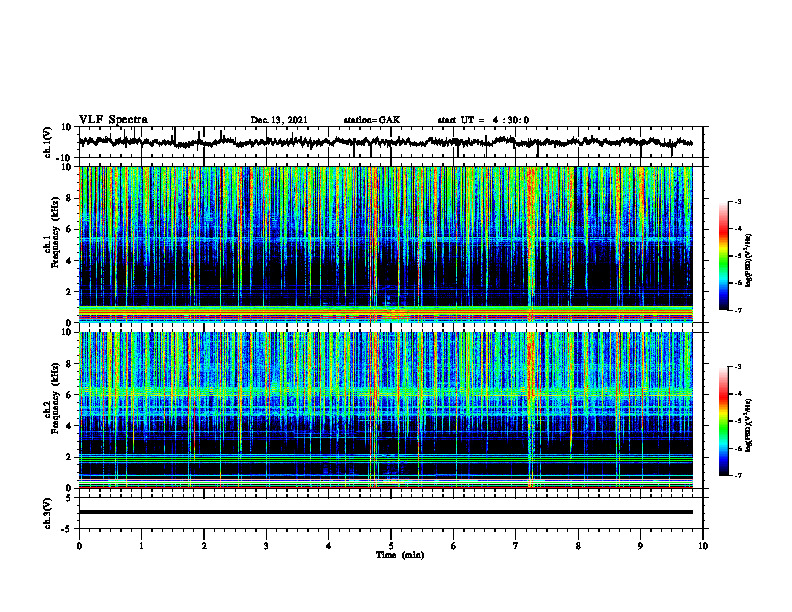Click the date 'Dec. 13, 2021'
Image resolution: width=792 pixels, height=612 pixels.
point(279,120)
